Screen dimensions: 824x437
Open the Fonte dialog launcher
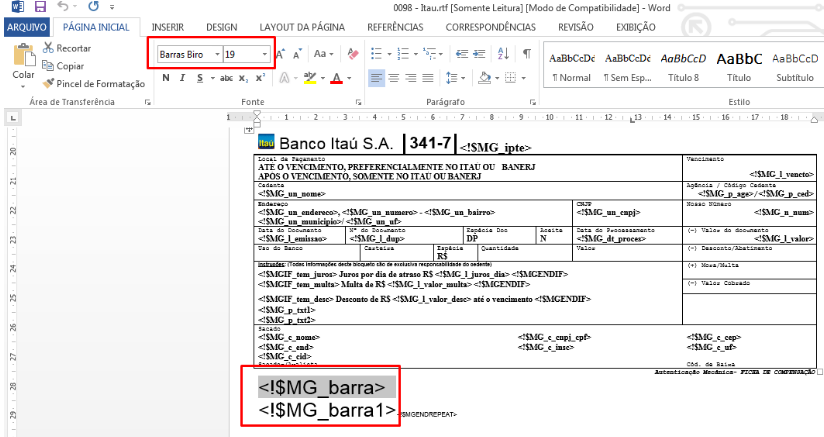pos(358,102)
